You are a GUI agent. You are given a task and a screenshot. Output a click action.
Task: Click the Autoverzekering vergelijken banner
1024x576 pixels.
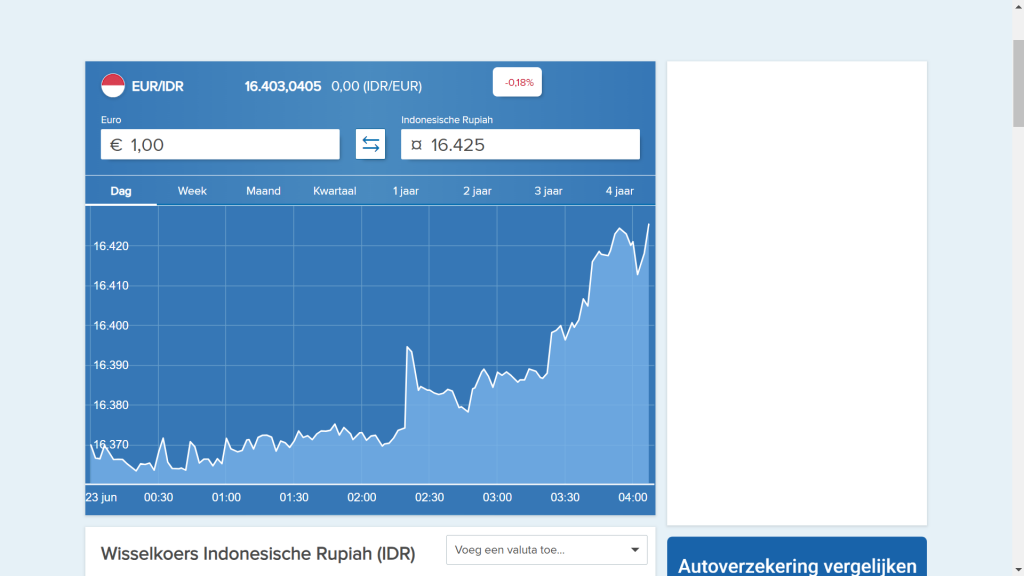[796, 560]
